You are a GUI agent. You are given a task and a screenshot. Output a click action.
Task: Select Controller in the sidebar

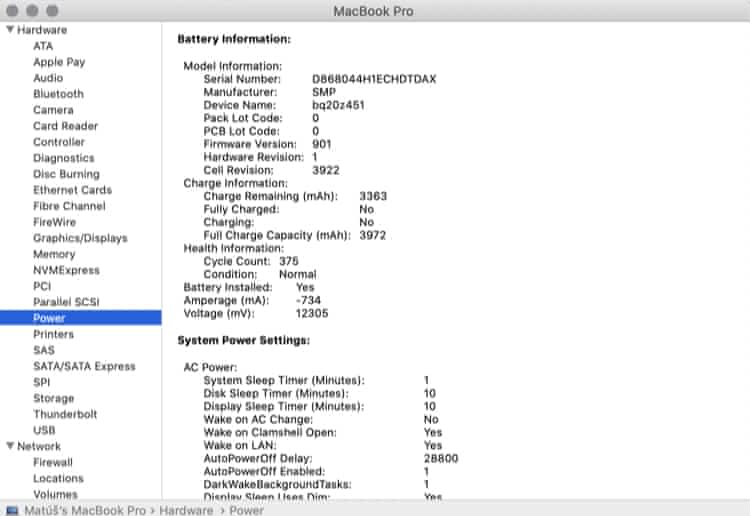pos(59,142)
